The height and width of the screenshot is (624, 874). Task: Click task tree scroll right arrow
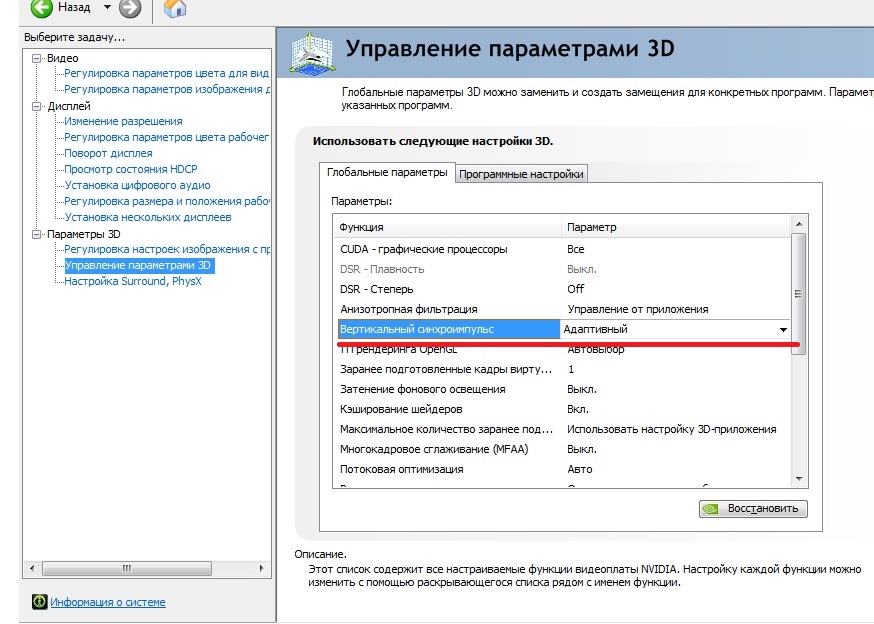(261, 568)
